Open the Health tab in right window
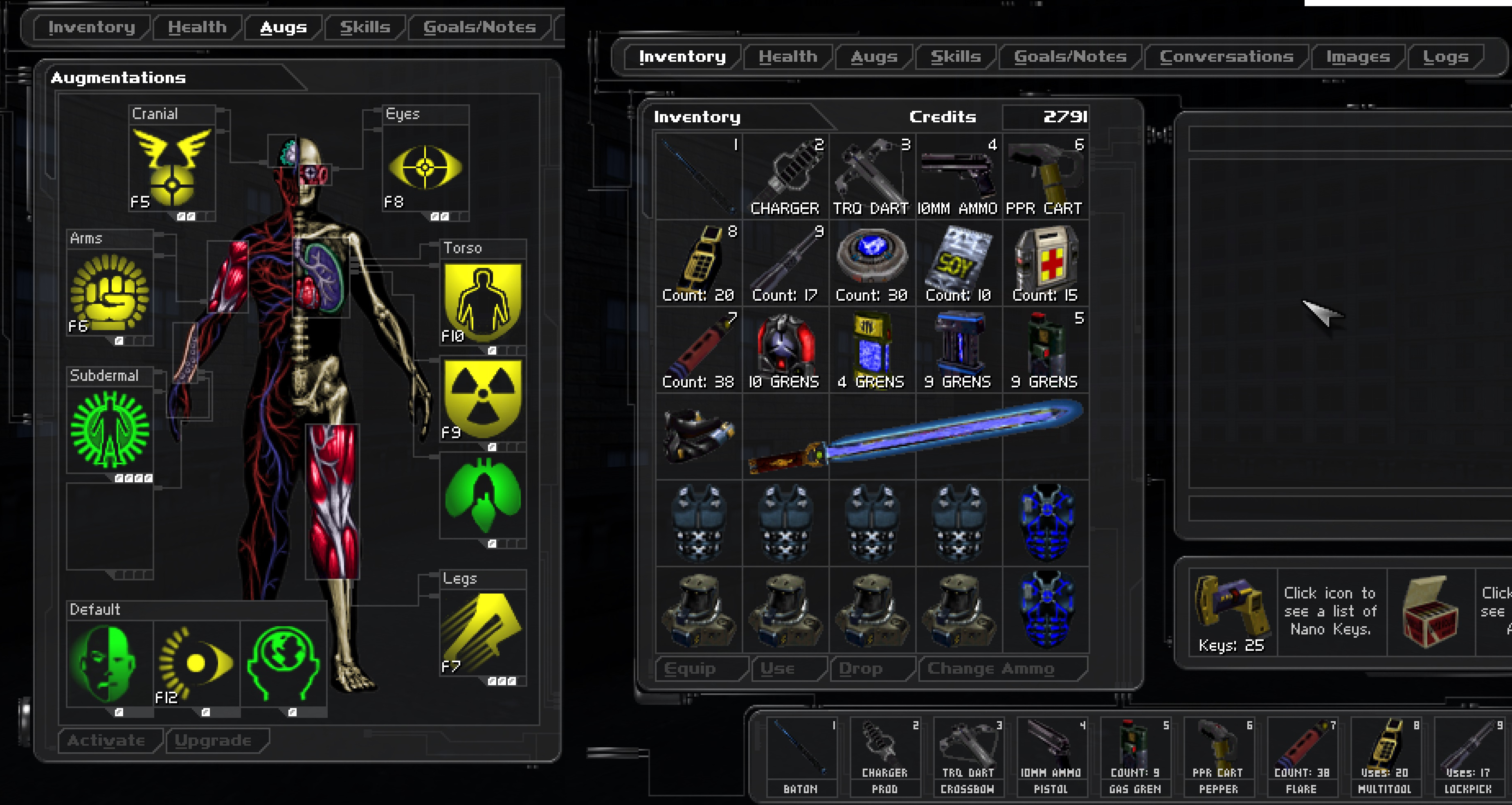Screen dimensions: 1512x805 (787, 57)
